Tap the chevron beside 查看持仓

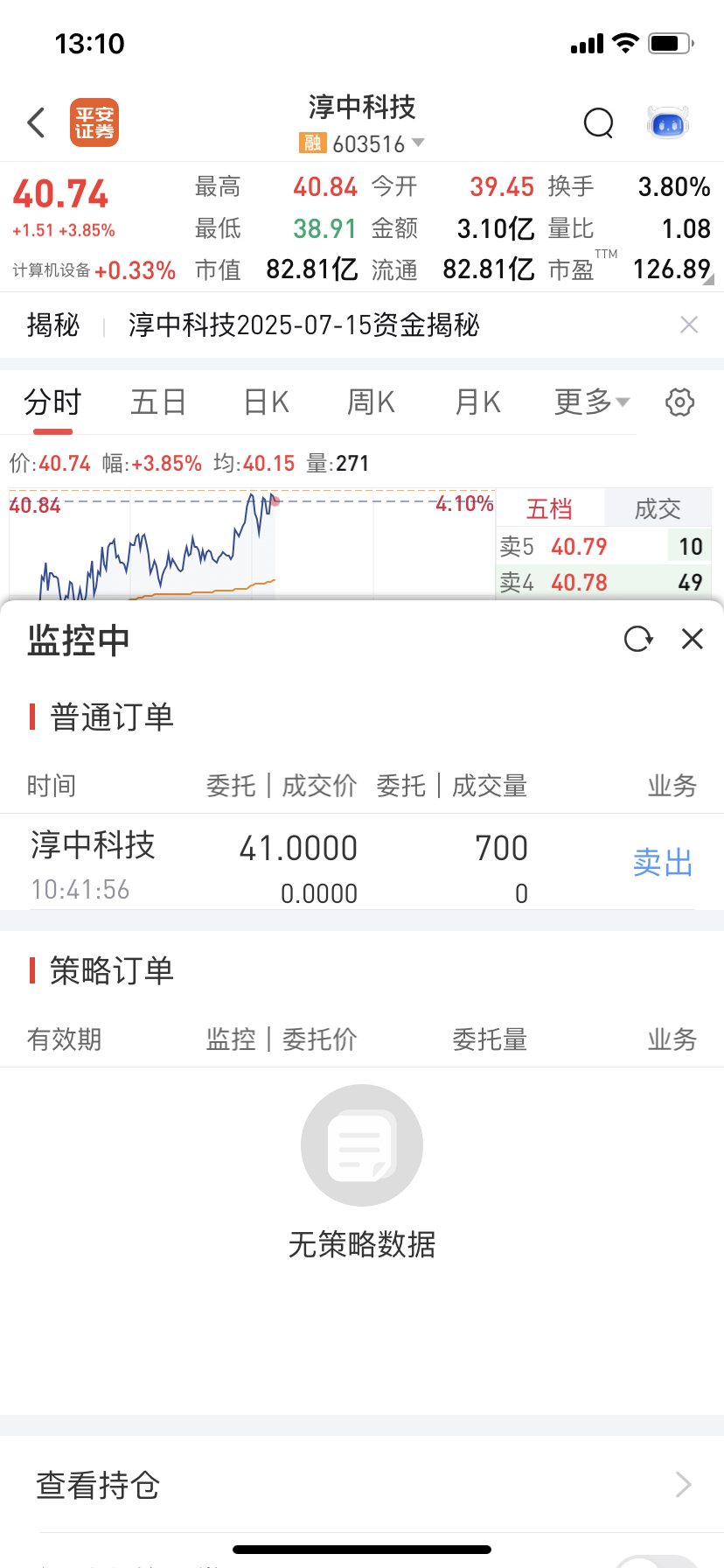tap(684, 1485)
